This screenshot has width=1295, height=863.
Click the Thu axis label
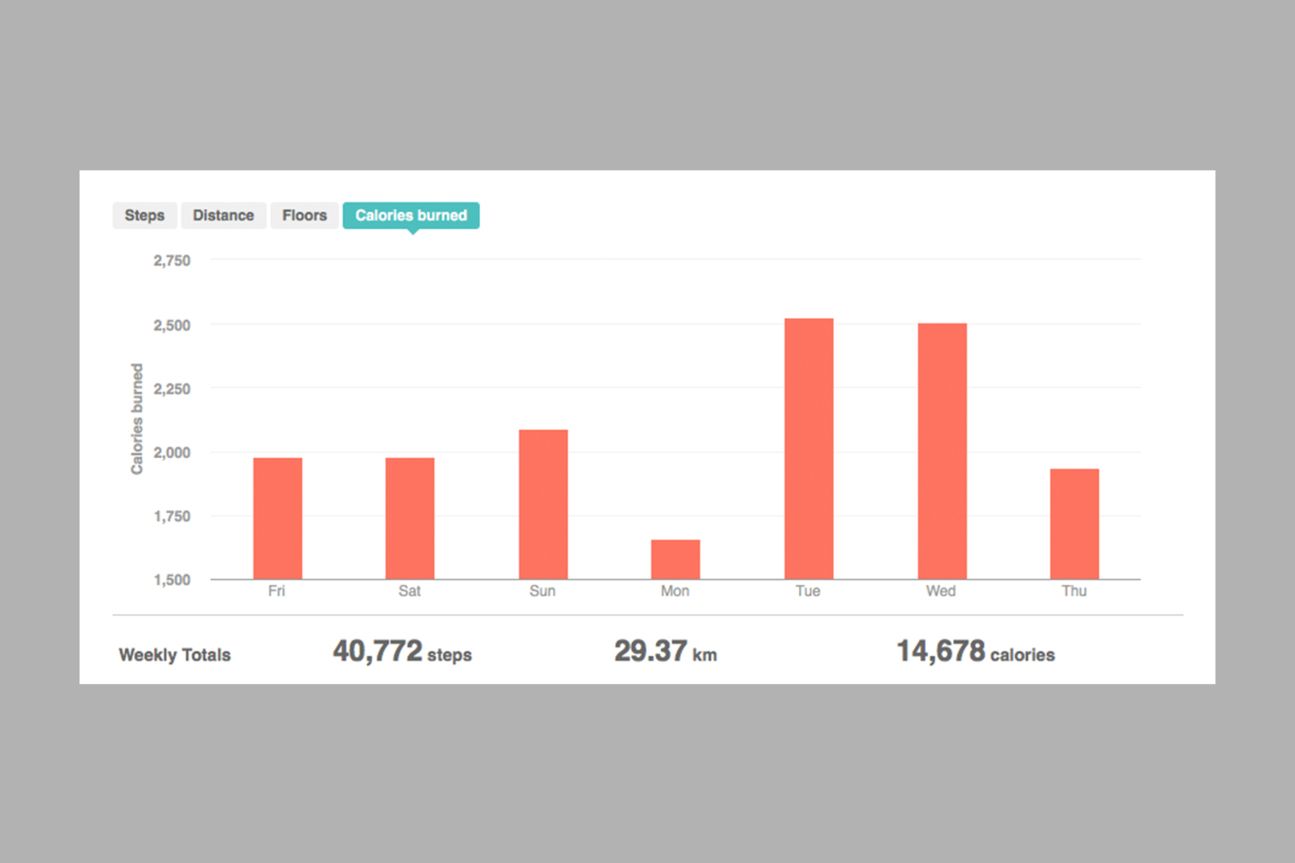1074,591
